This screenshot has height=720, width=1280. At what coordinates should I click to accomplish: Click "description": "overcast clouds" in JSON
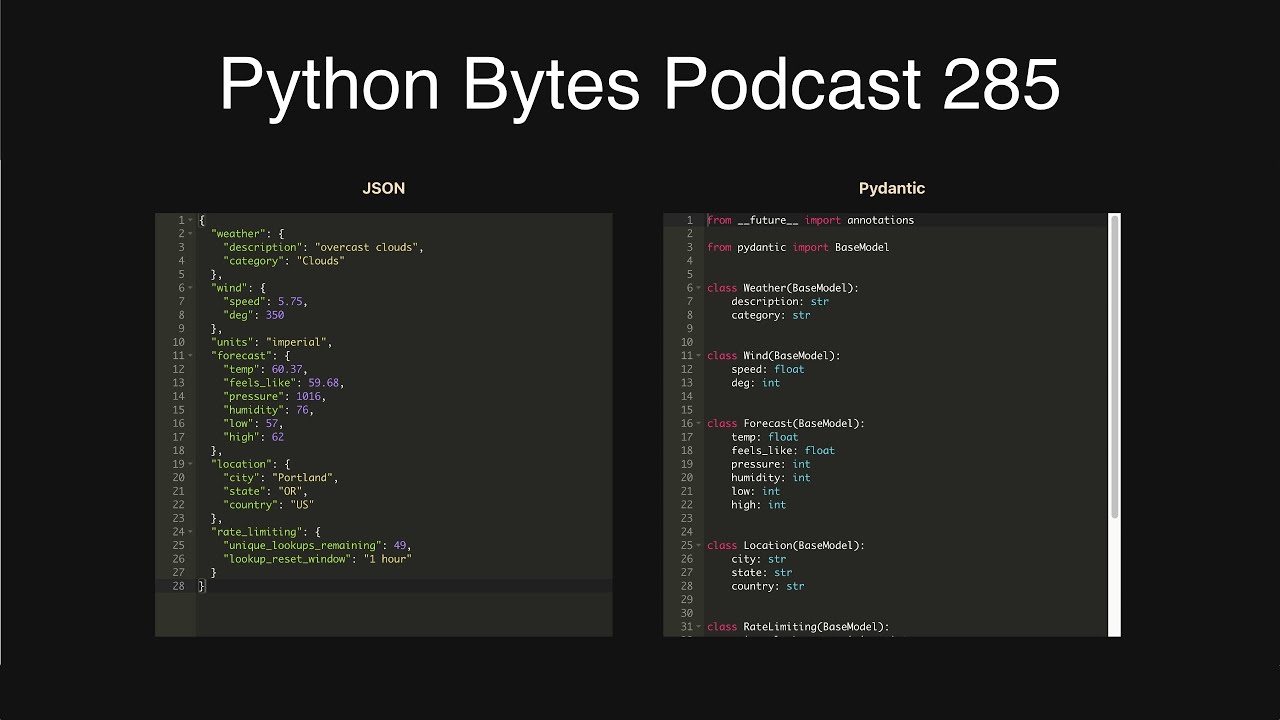(323, 247)
